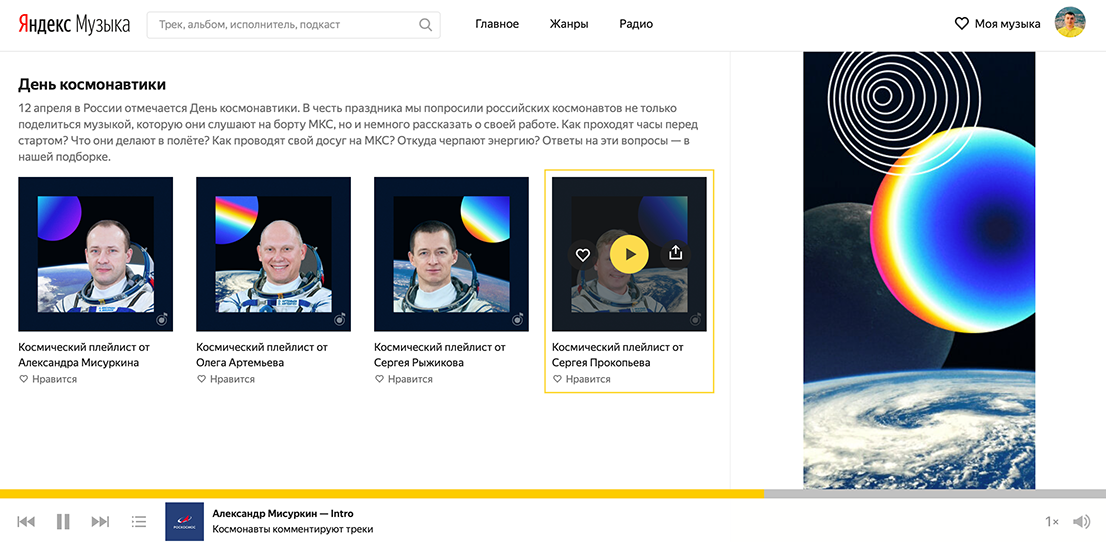1106x542 pixels.
Task: Change playback speed 1× control
Action: [1052, 522]
